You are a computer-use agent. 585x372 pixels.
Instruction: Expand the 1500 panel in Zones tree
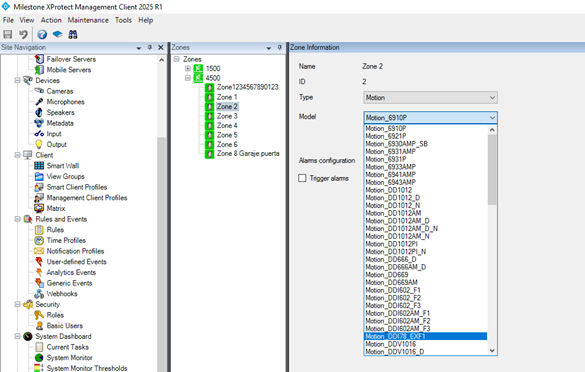(188, 68)
